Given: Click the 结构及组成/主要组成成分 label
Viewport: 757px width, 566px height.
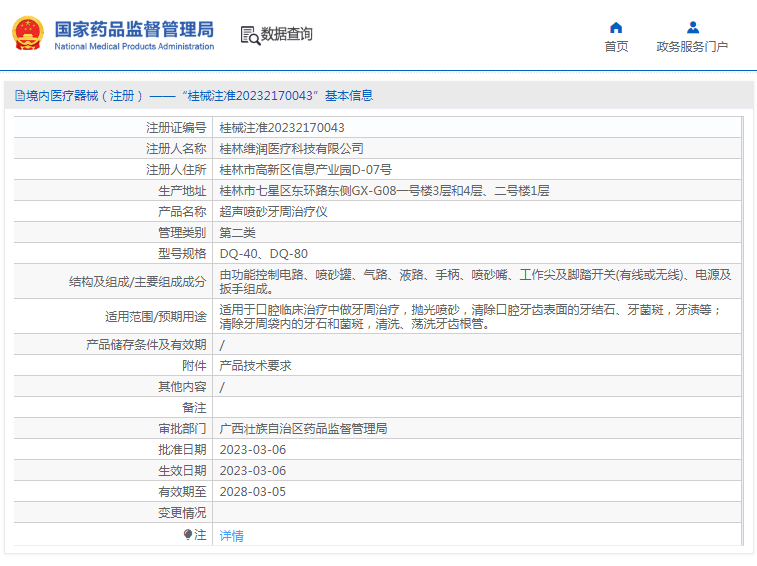Looking at the screenshot, I should pyautogui.click(x=138, y=282).
